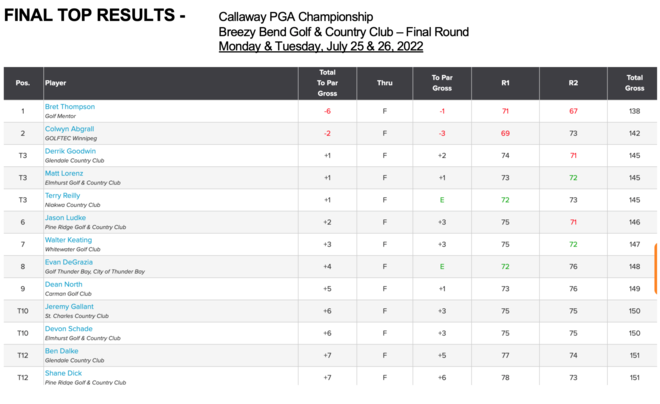Click the orange scrollbar at right edge

[x=656, y=262]
